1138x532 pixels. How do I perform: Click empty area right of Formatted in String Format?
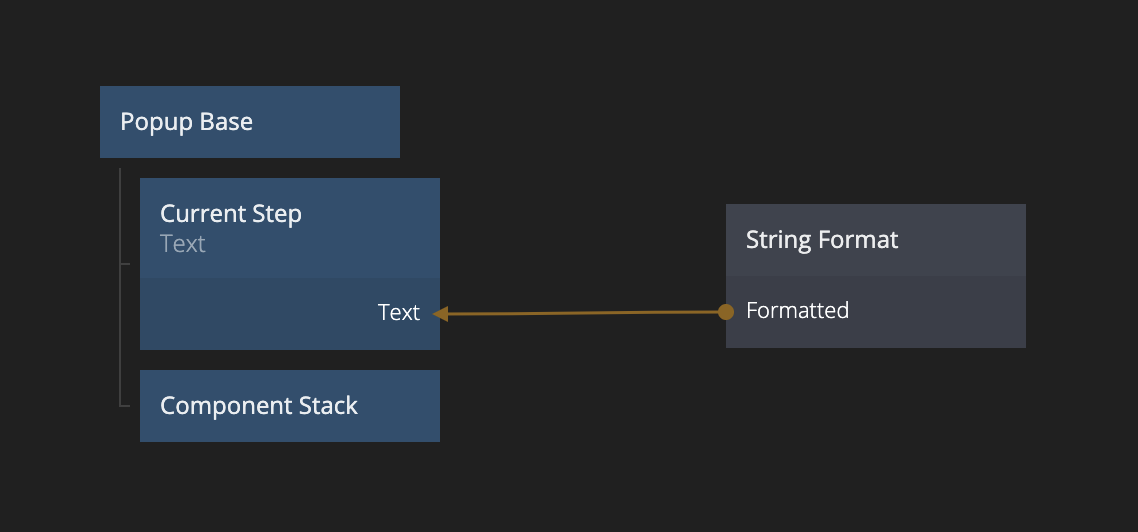click(x=940, y=312)
